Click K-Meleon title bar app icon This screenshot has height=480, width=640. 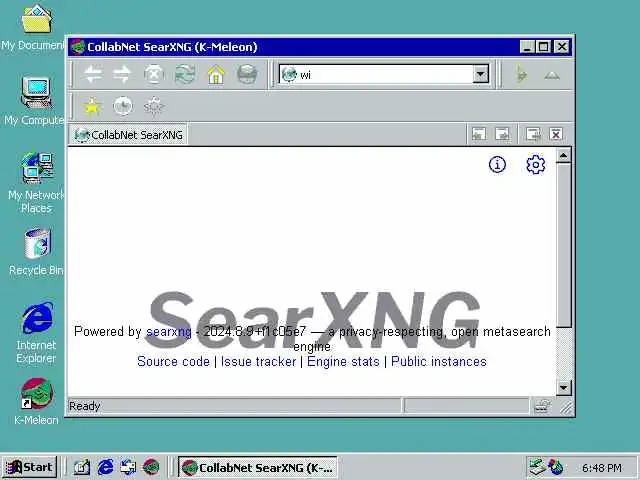tap(78, 47)
